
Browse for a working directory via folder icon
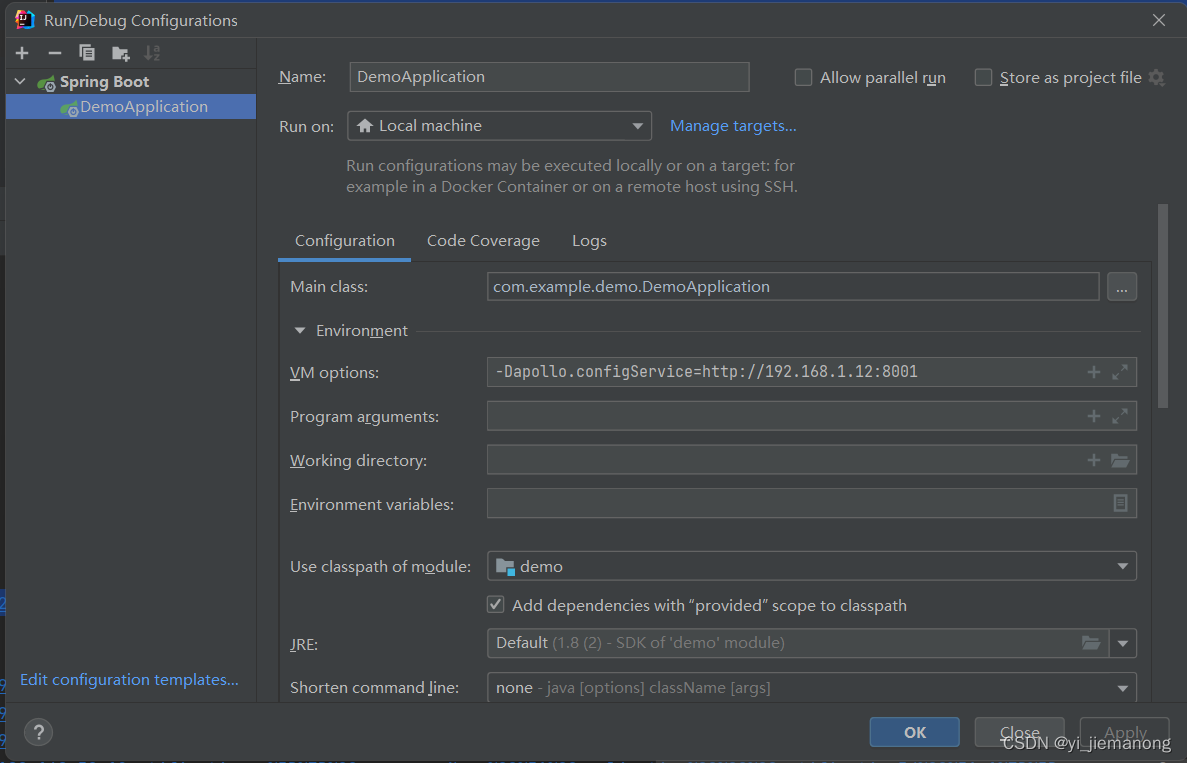1121,459
